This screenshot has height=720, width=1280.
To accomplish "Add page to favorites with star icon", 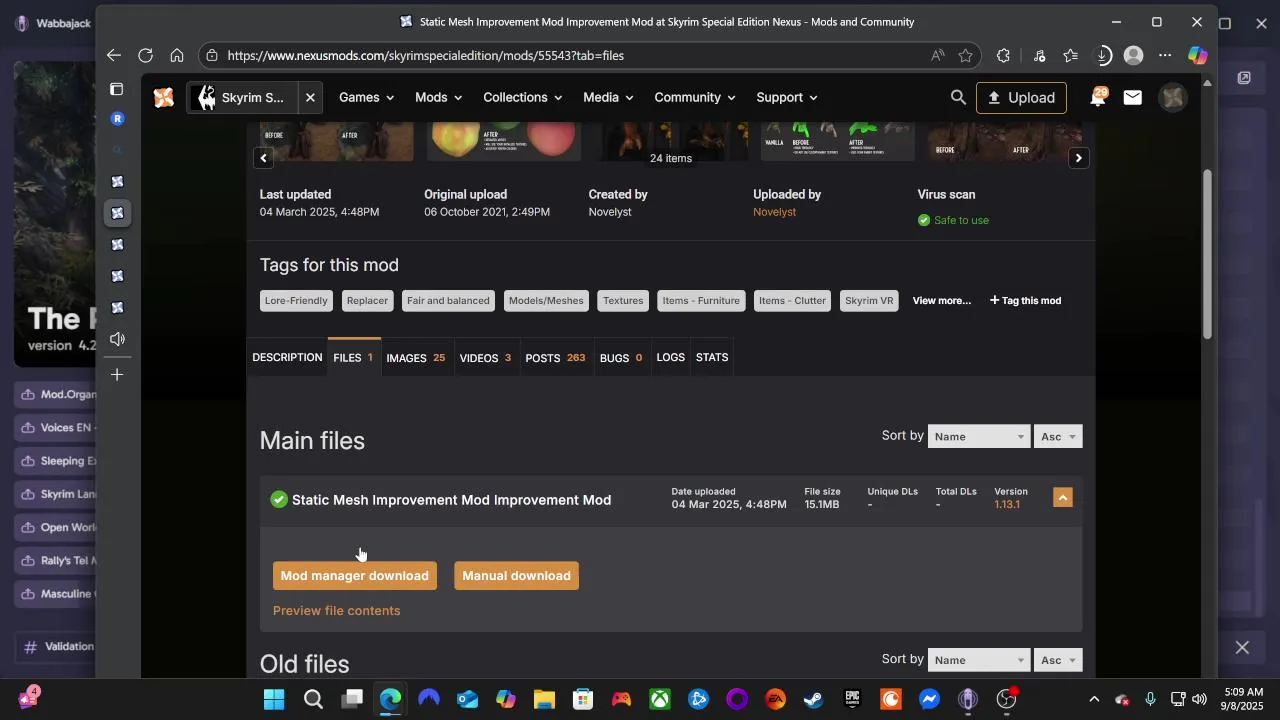I will tap(965, 56).
